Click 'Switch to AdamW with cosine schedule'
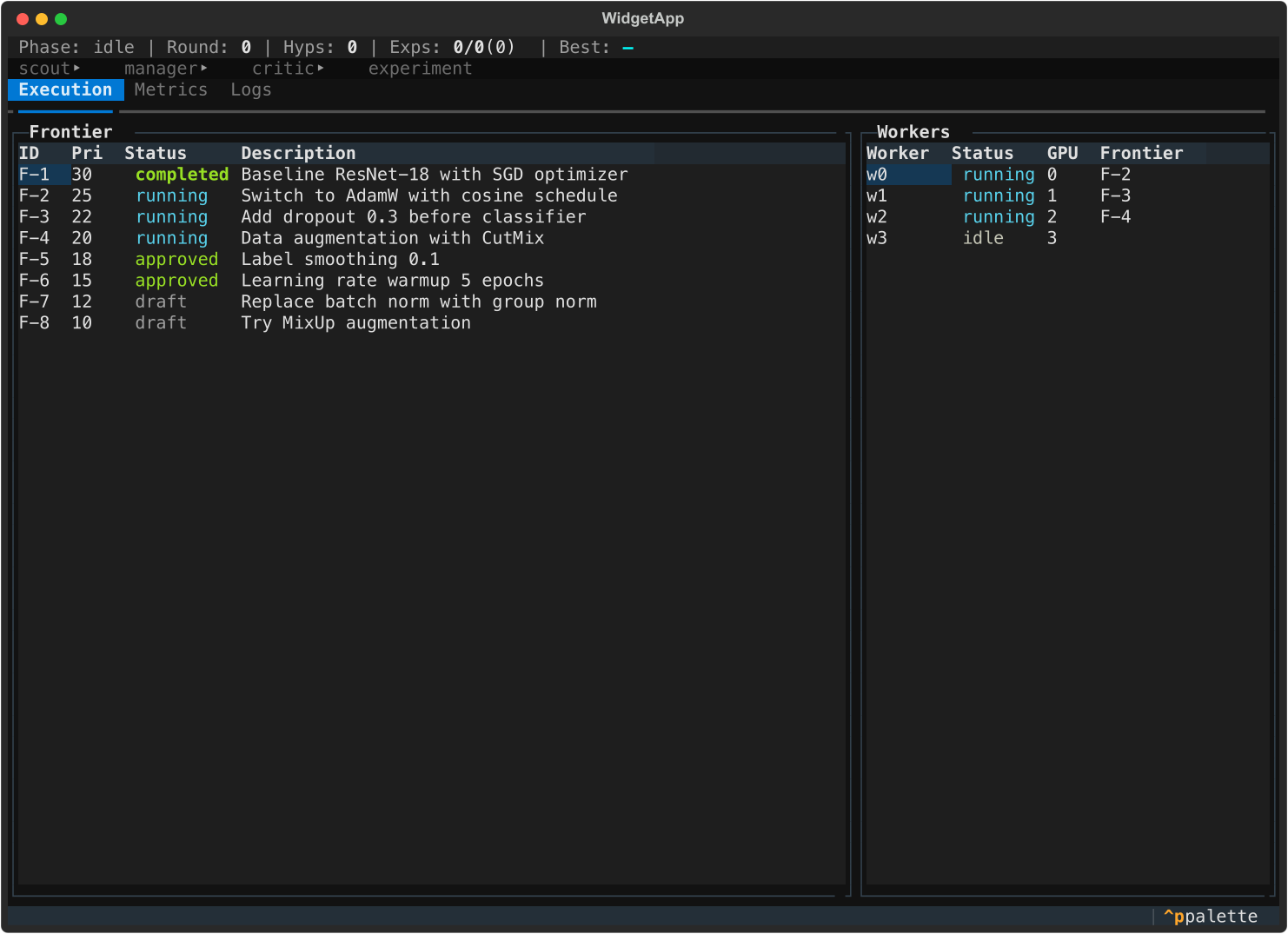 pos(429,195)
